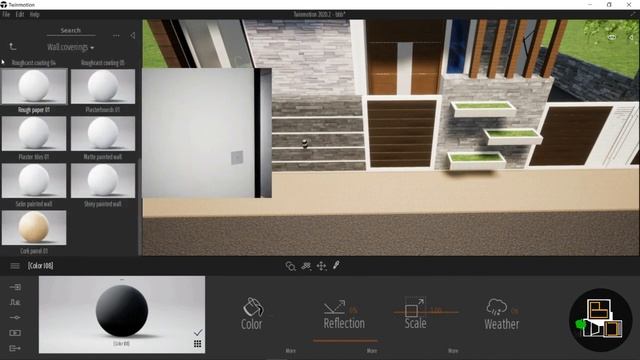640x360 pixels.
Task: Open the library three-dots options menu
Action: (116, 36)
